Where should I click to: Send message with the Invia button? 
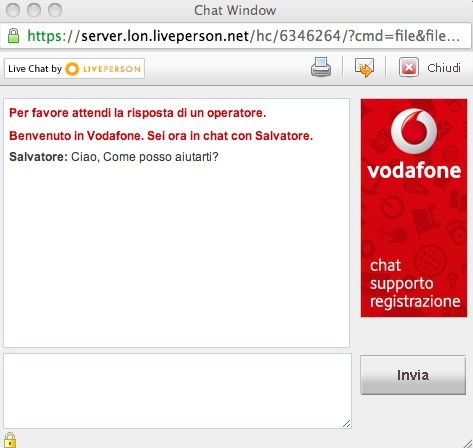(413, 375)
